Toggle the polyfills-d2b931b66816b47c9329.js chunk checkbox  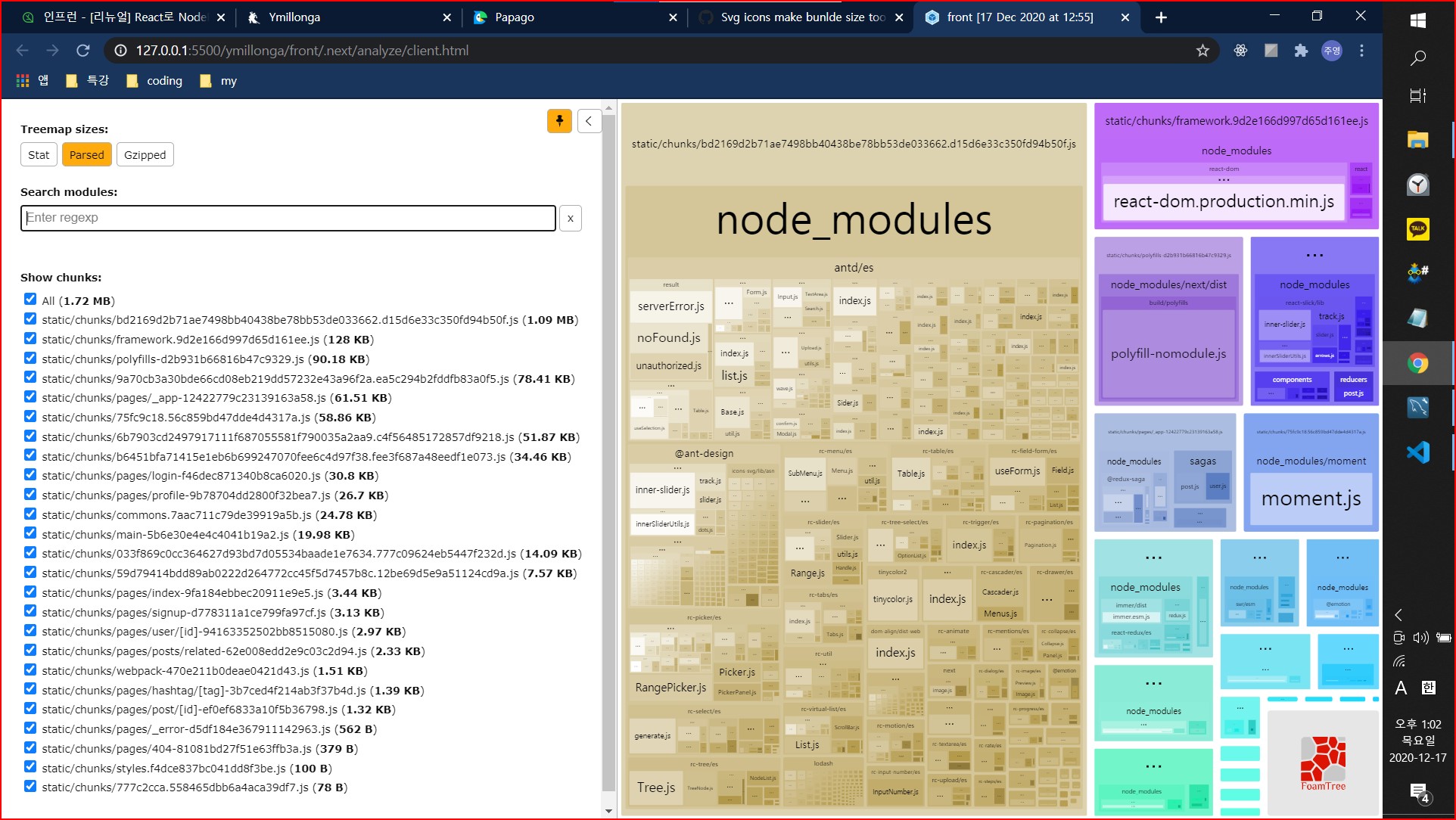coord(30,359)
